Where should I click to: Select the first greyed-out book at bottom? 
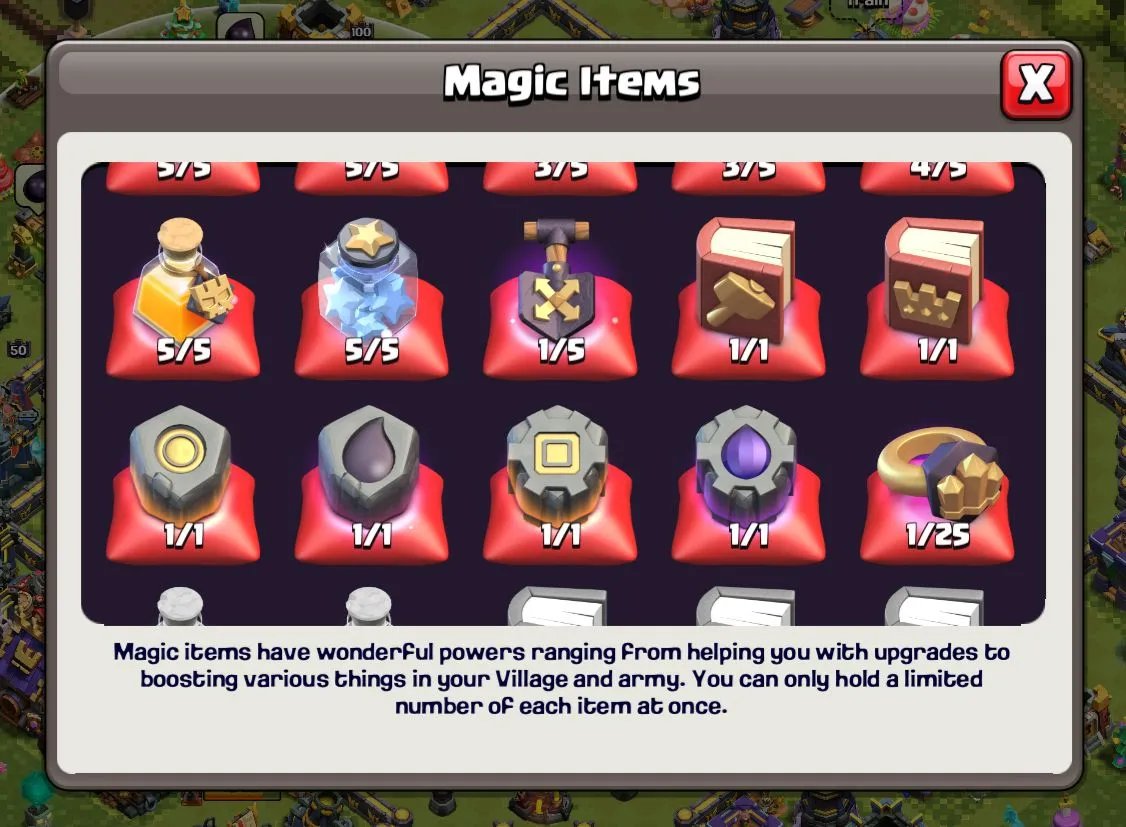(x=557, y=606)
